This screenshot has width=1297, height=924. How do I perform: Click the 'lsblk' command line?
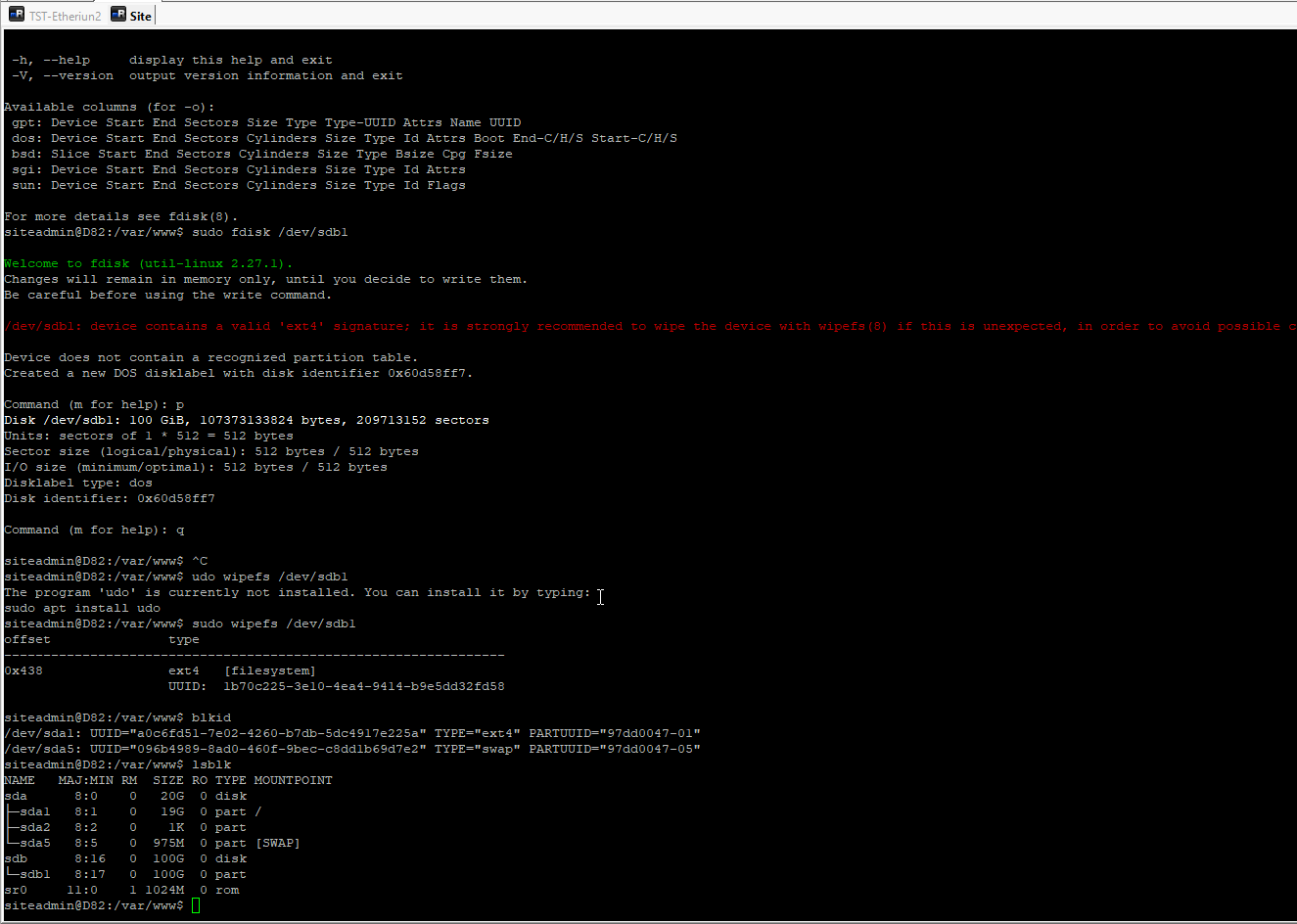pos(117,764)
